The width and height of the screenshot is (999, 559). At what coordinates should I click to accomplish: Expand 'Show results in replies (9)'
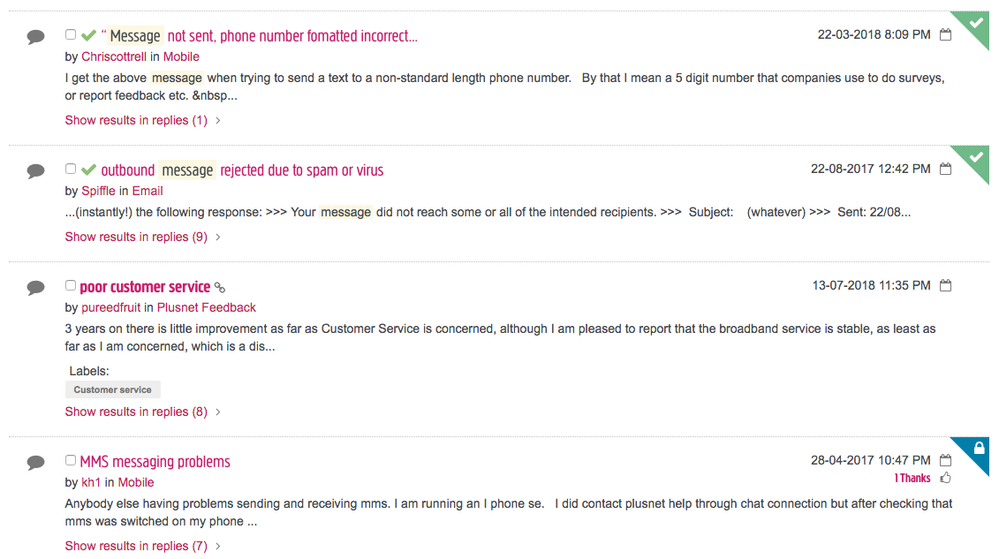click(136, 237)
